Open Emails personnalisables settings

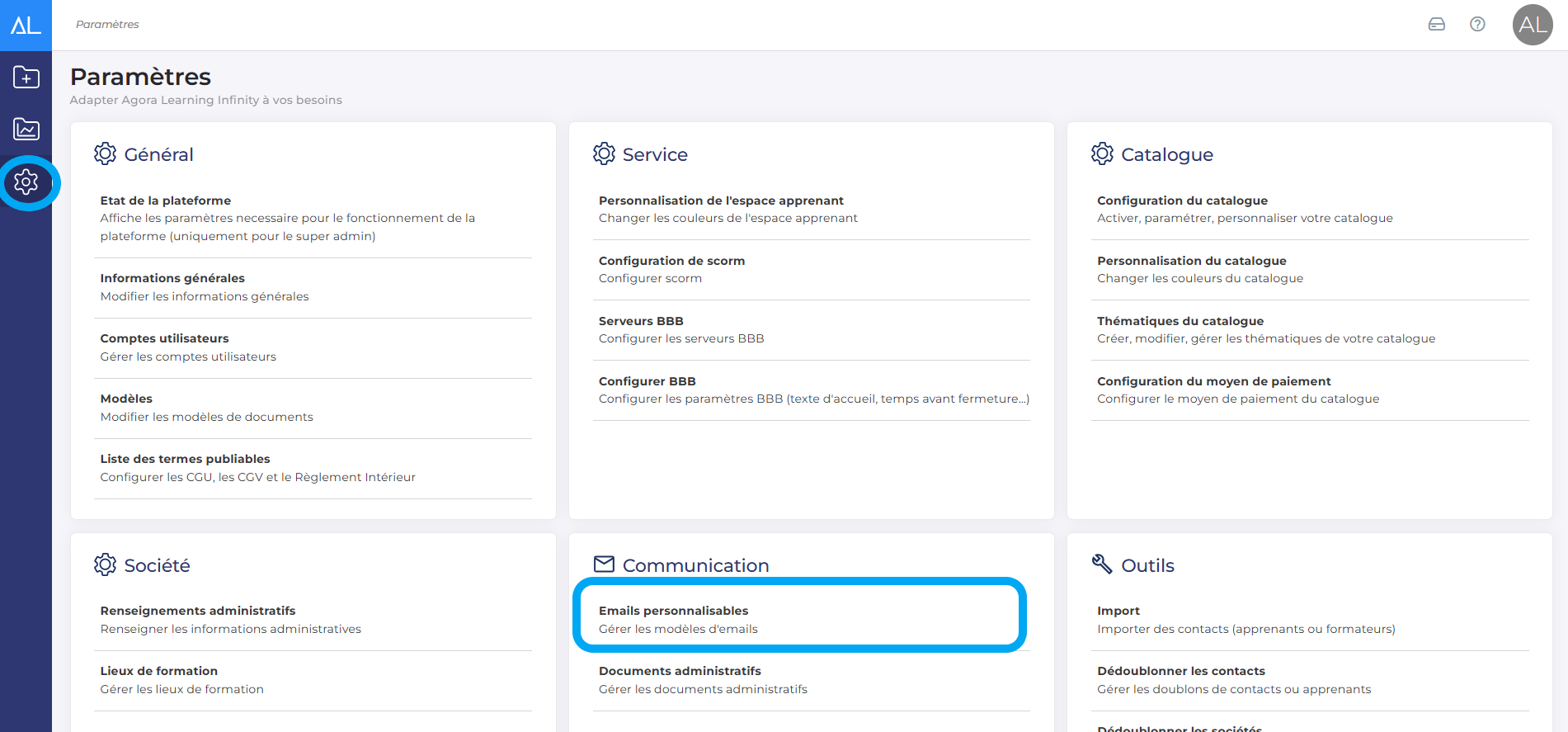(x=673, y=612)
